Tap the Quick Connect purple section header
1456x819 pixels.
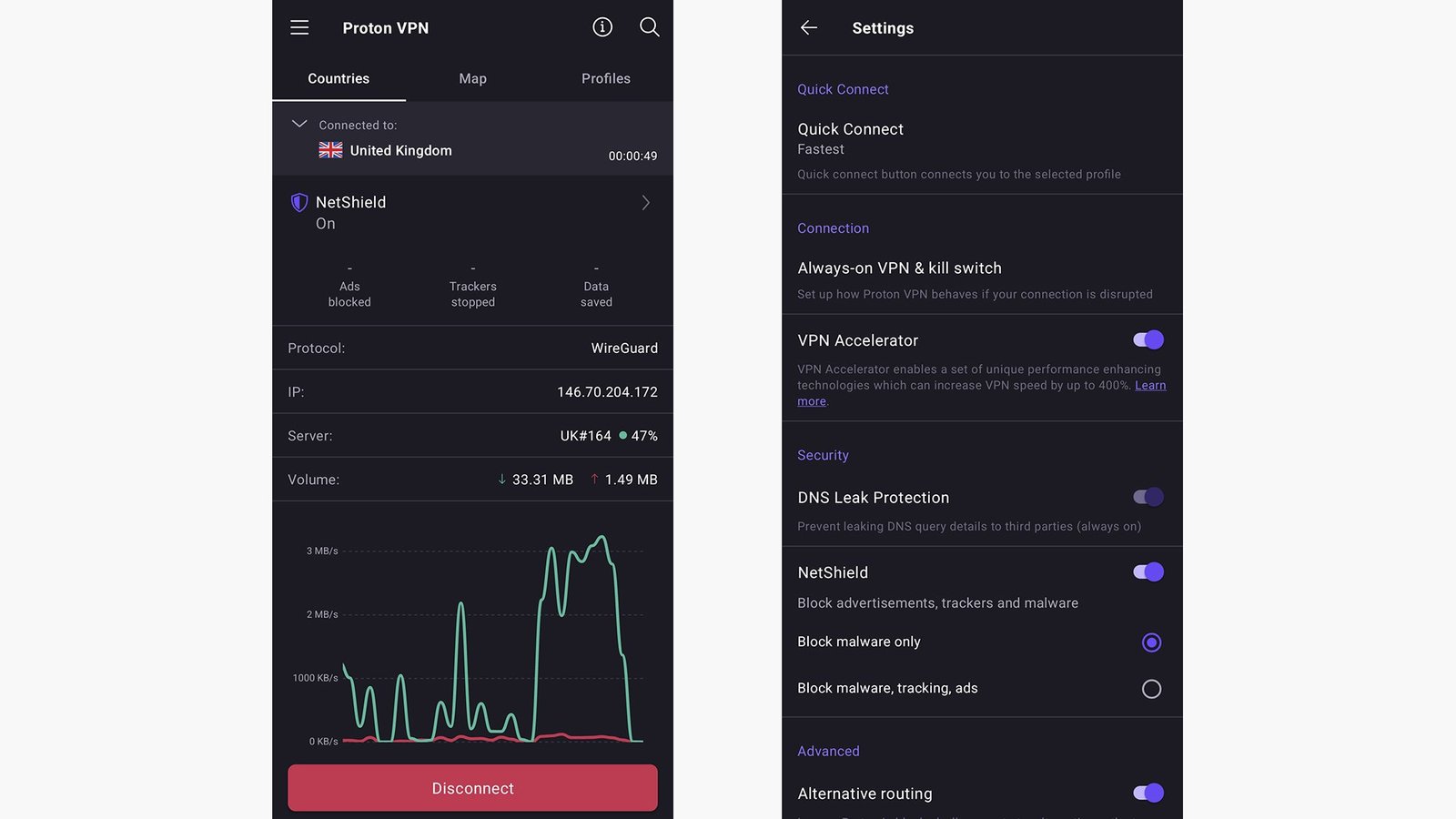pos(843,89)
